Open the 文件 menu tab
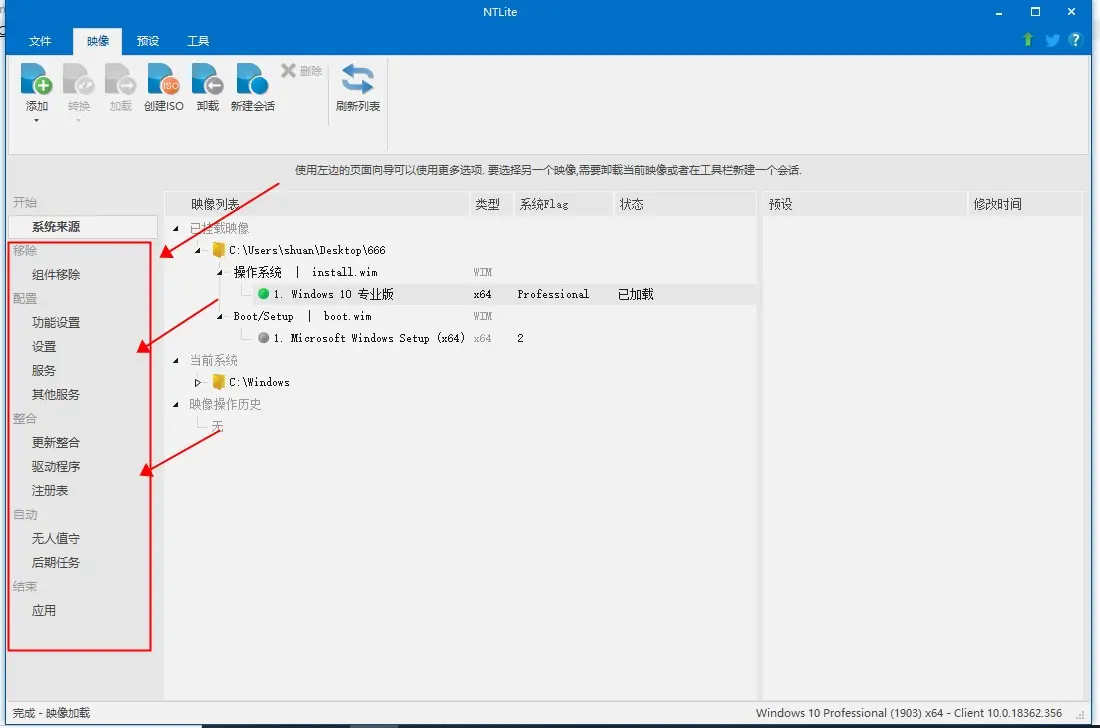This screenshot has width=1100, height=728. pos(40,41)
